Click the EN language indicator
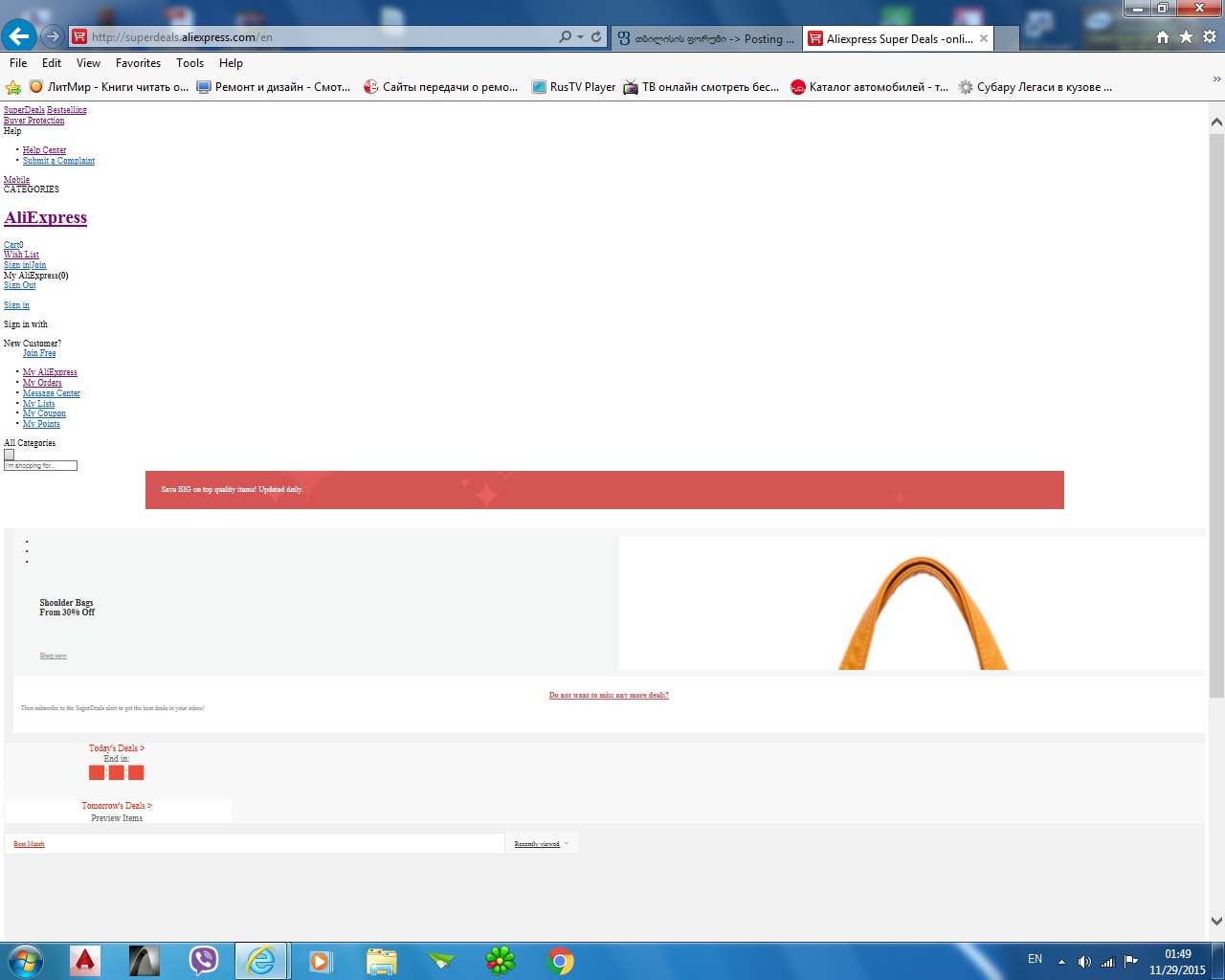Image resolution: width=1225 pixels, height=980 pixels. coord(1035,959)
